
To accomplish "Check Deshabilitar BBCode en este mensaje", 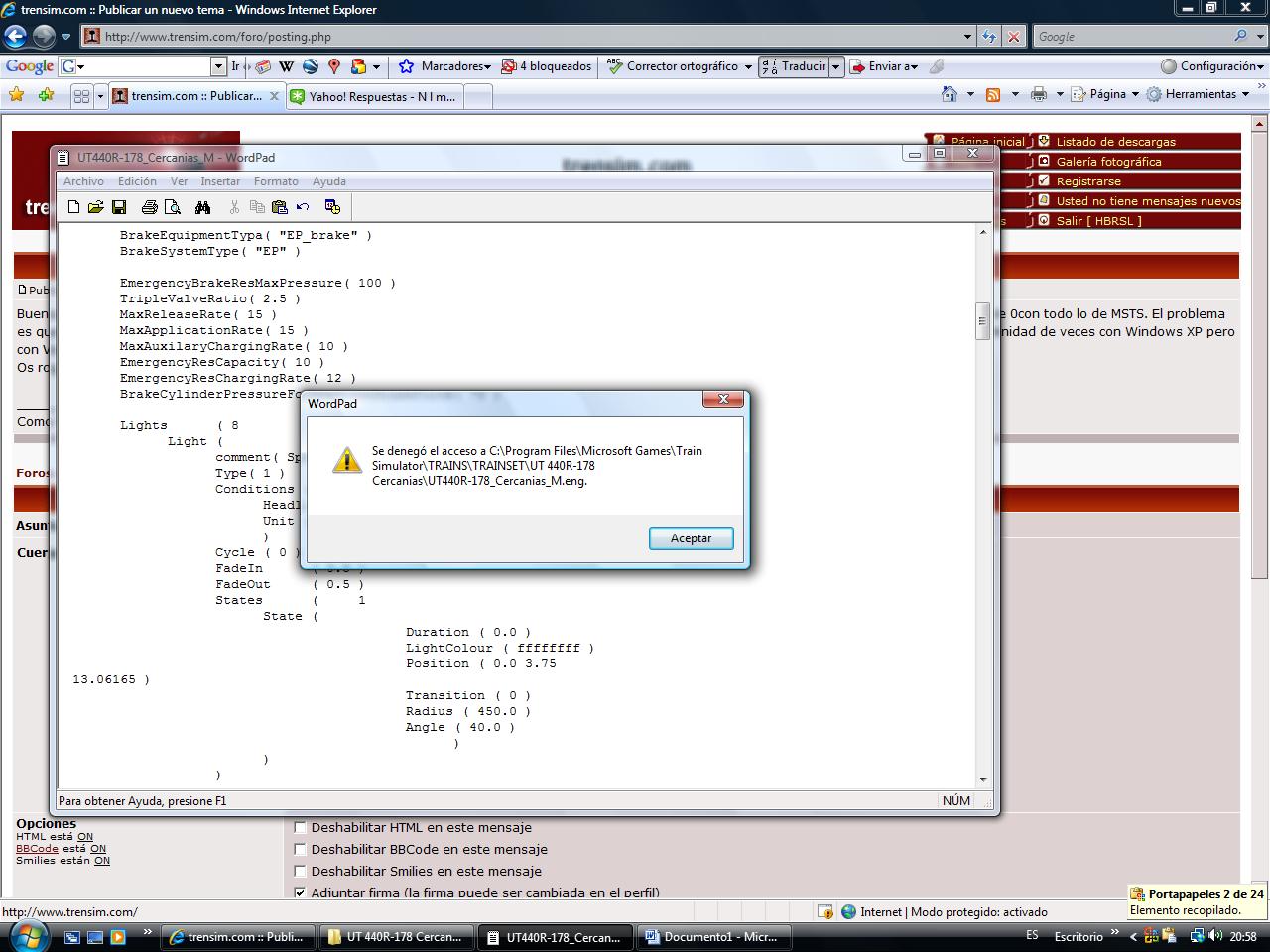I will pyautogui.click(x=300, y=849).
